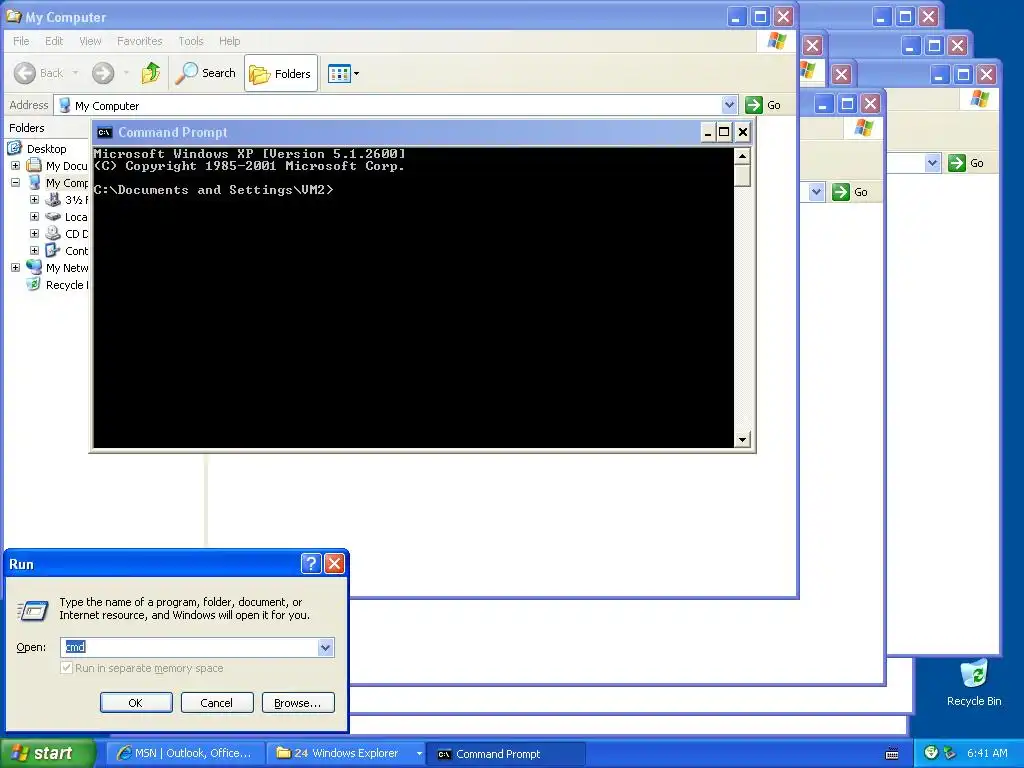Click Command Prompt scrollbar up arrow
Viewport: 1024px width, 768px height.
point(742,157)
